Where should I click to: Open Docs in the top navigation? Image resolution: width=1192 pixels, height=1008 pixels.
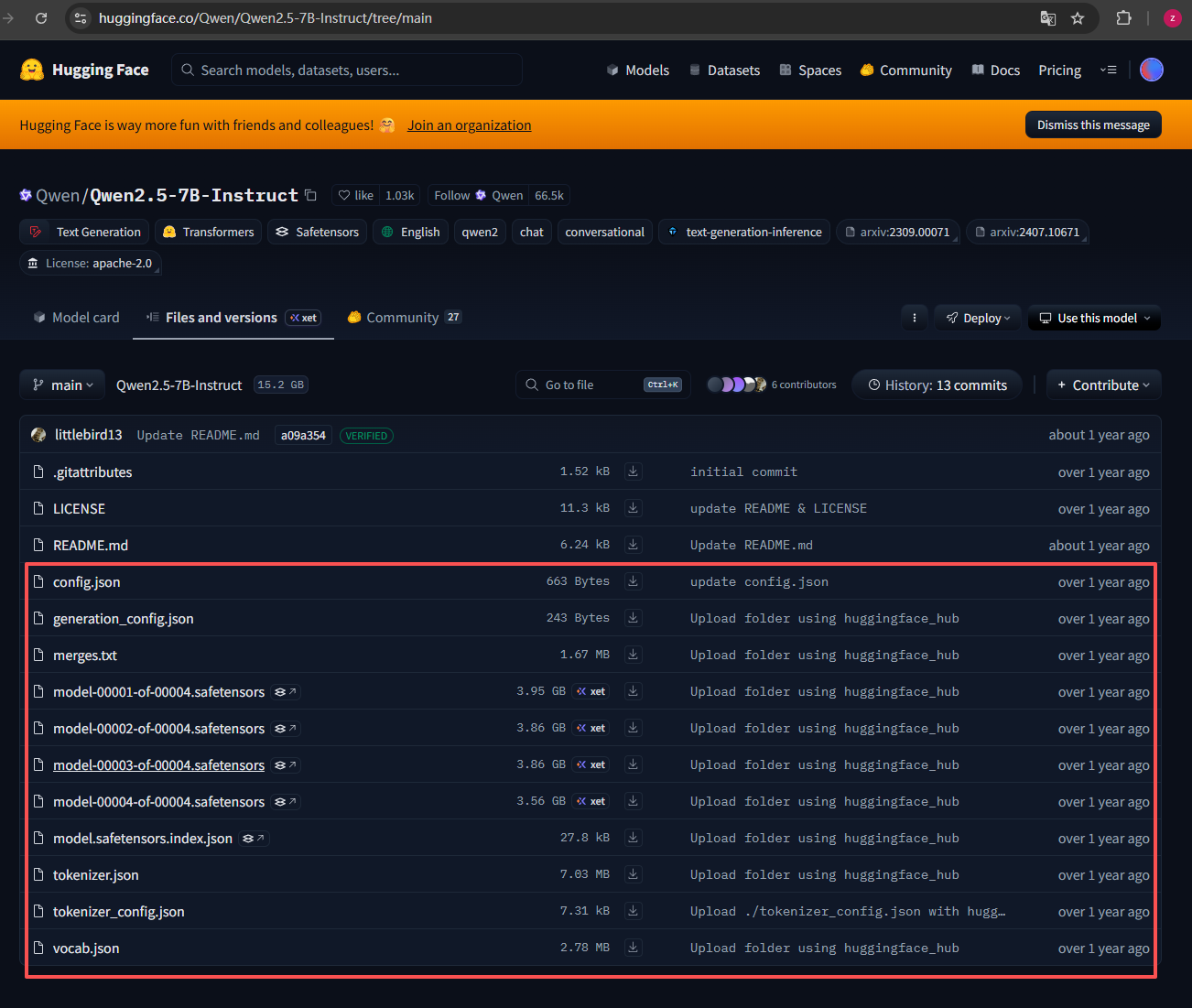pos(996,70)
